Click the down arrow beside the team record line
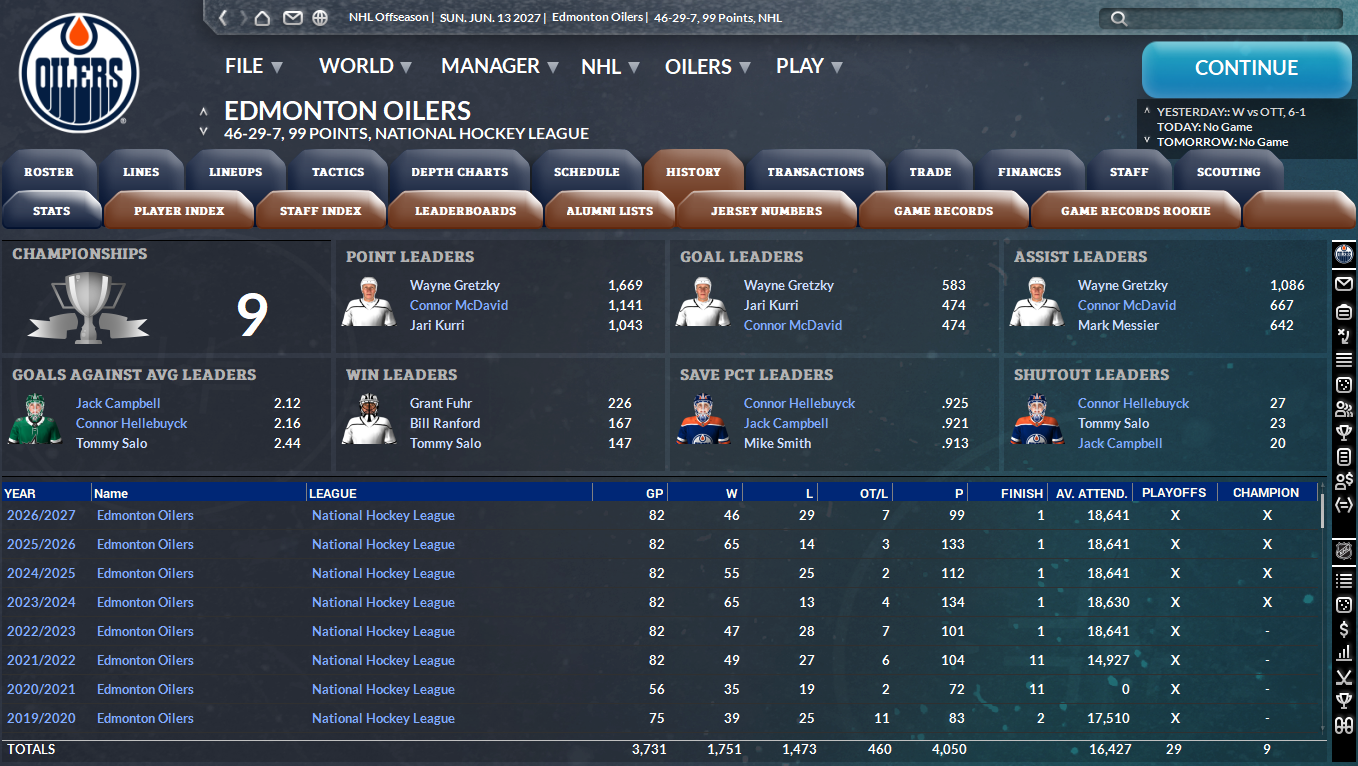The image size is (1358, 766). tap(204, 131)
